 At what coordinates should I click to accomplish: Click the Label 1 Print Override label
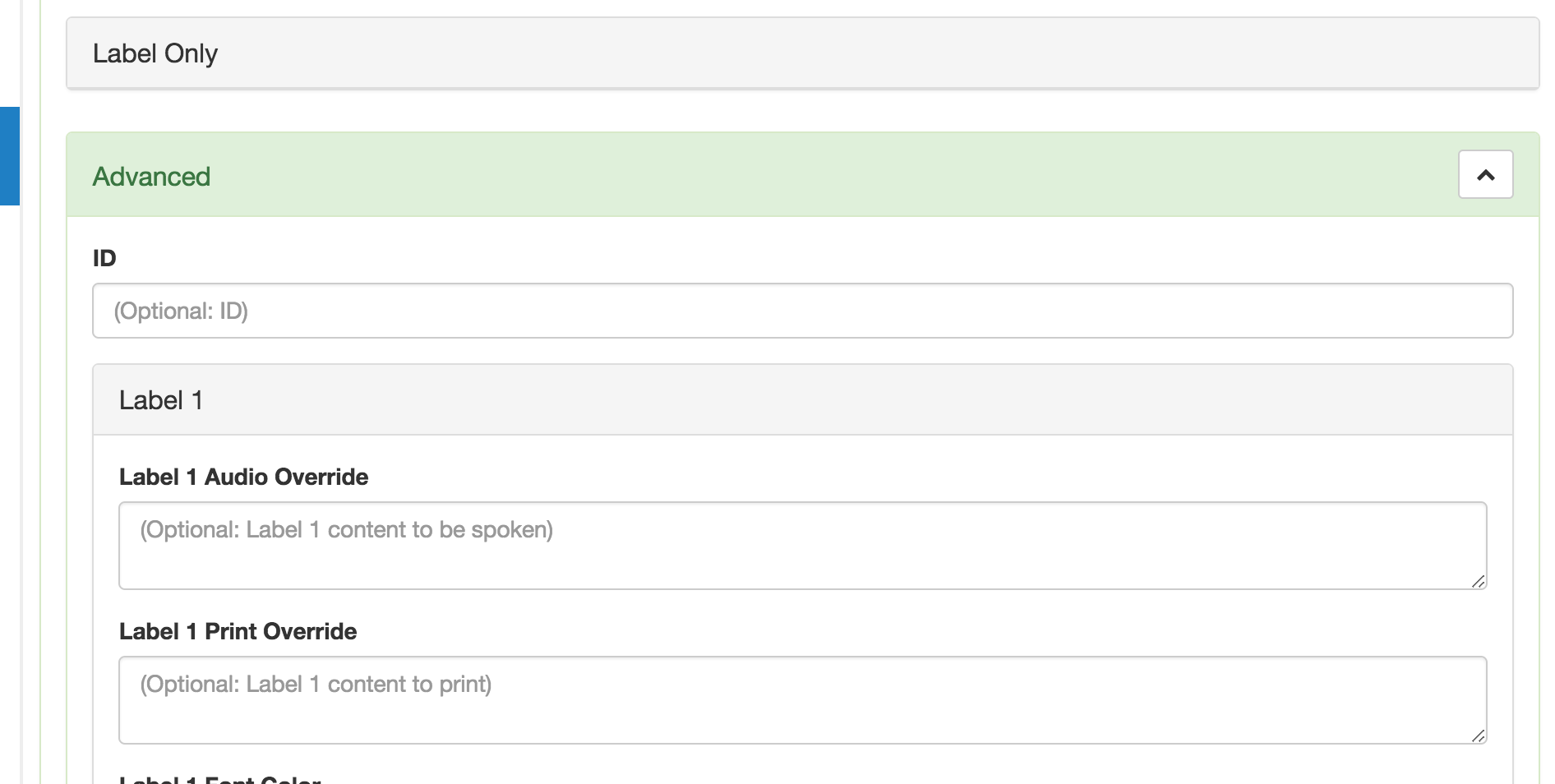coord(238,631)
